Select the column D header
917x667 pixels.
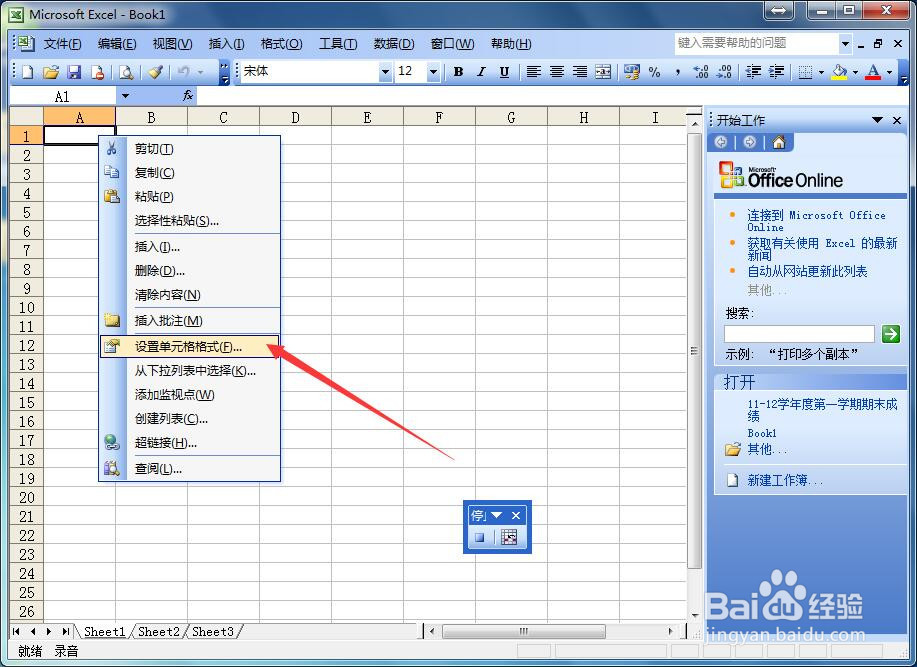pyautogui.click(x=295, y=117)
